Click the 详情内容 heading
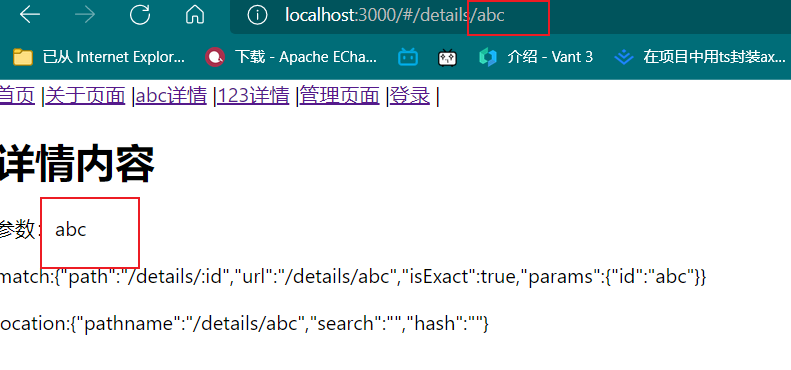791x370 pixels. coord(77,163)
